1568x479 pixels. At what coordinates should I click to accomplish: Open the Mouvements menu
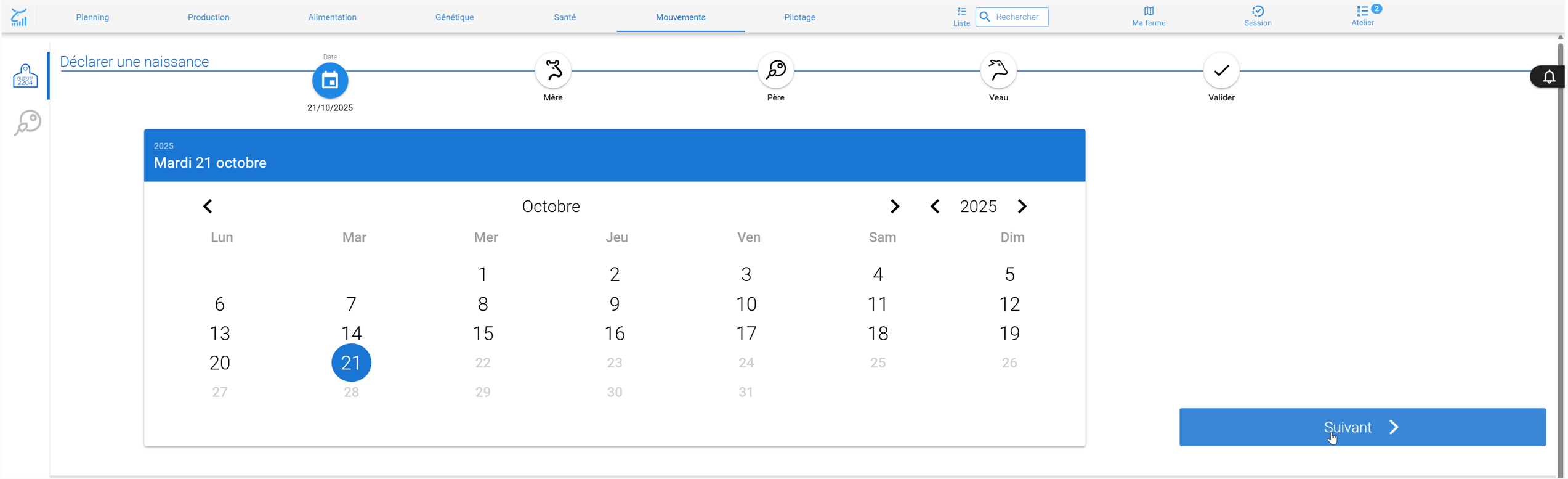pos(682,17)
